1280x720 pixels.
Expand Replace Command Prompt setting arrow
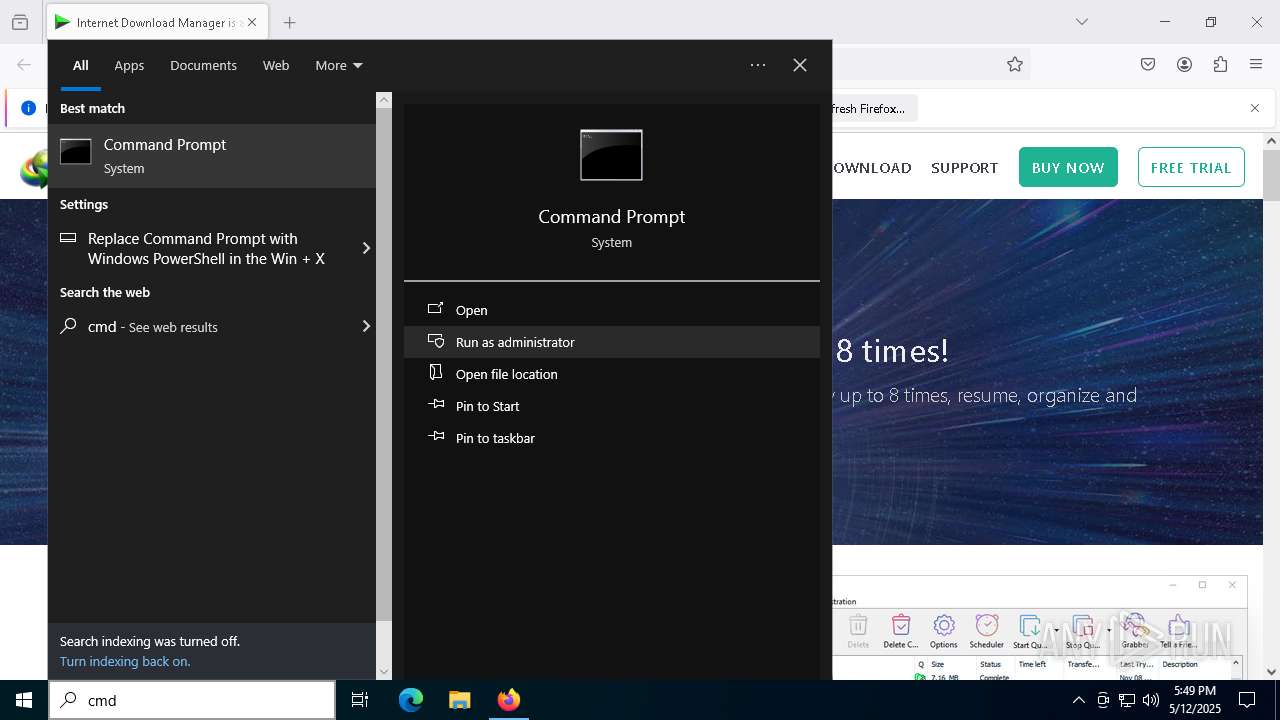click(366, 248)
